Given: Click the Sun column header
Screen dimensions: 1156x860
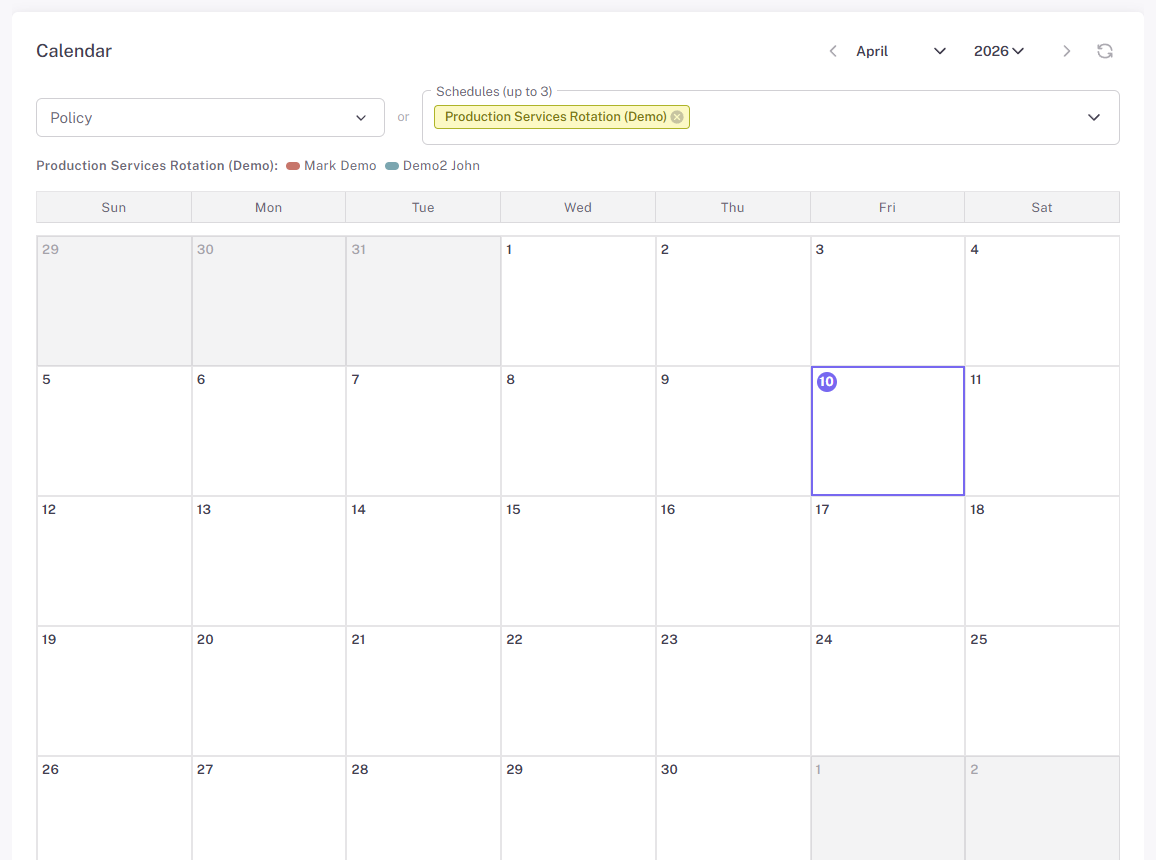Looking at the screenshot, I should pyautogui.click(x=113, y=207).
